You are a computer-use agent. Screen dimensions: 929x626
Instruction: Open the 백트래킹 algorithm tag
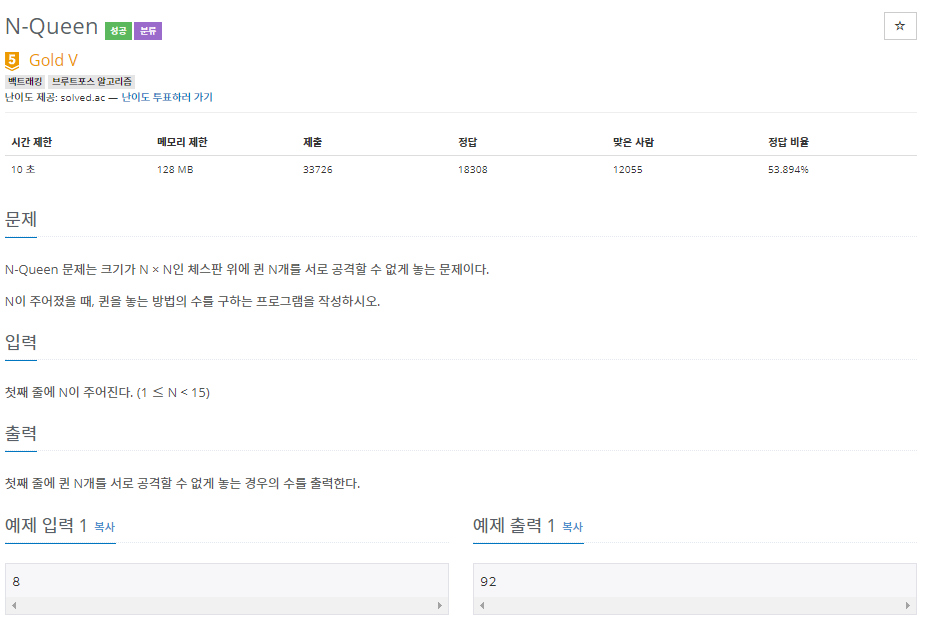click(x=25, y=81)
